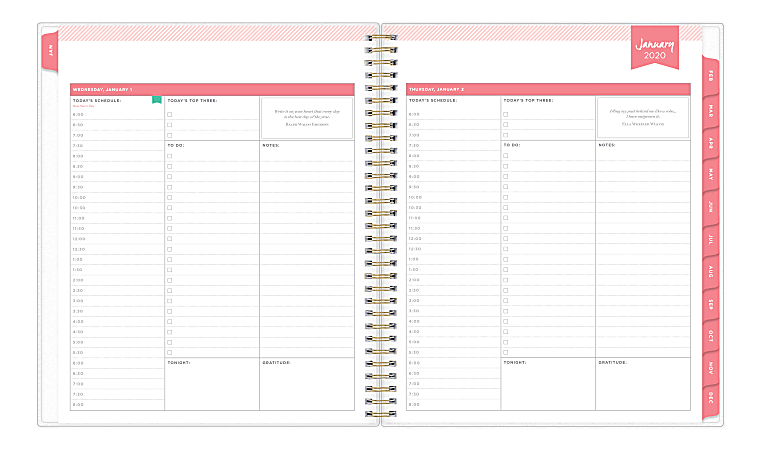
Task: Tick the first To Do checkbox on Wednesday
Action: point(170,156)
